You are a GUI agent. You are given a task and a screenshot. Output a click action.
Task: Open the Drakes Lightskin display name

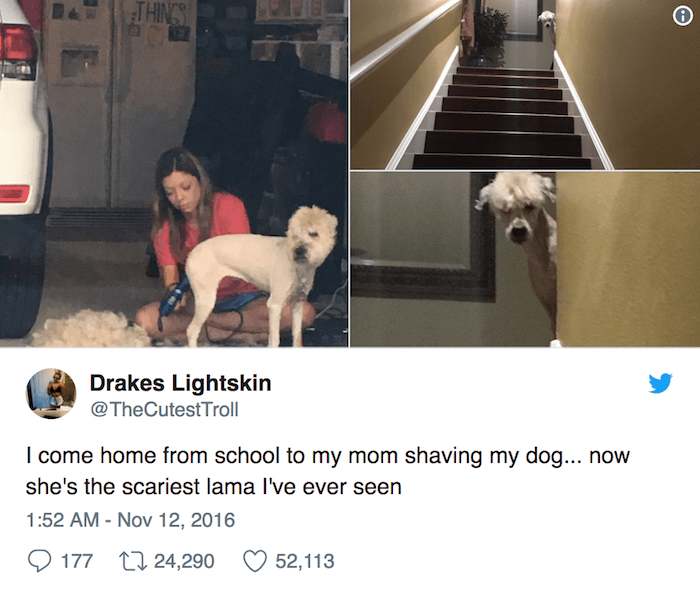(x=180, y=383)
